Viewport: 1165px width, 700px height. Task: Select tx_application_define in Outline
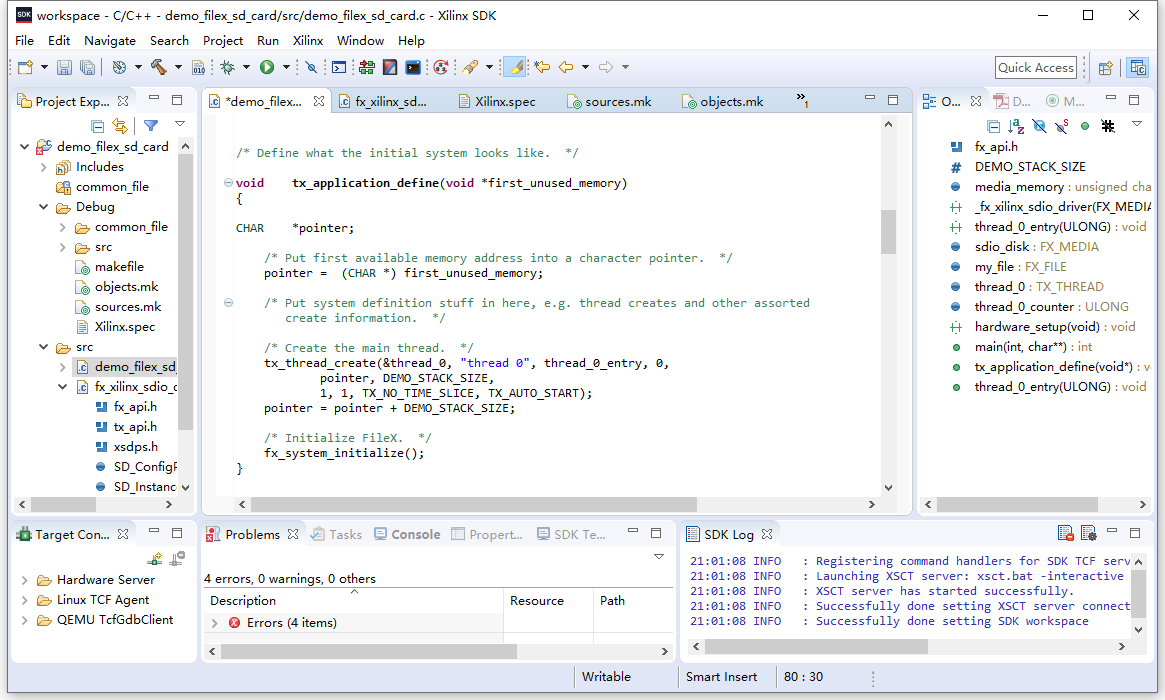click(1053, 367)
